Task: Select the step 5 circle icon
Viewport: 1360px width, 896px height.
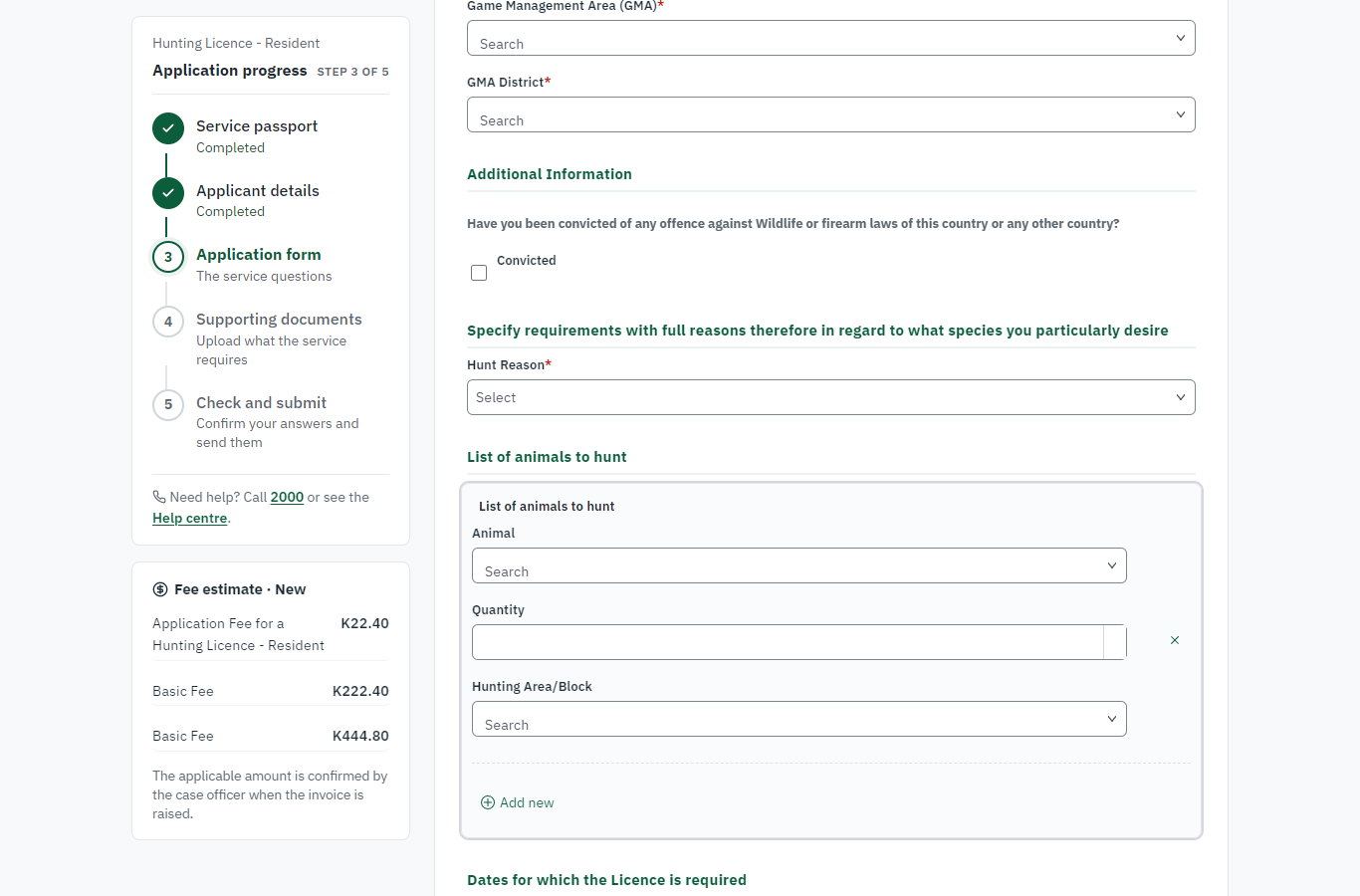Action: click(x=168, y=405)
